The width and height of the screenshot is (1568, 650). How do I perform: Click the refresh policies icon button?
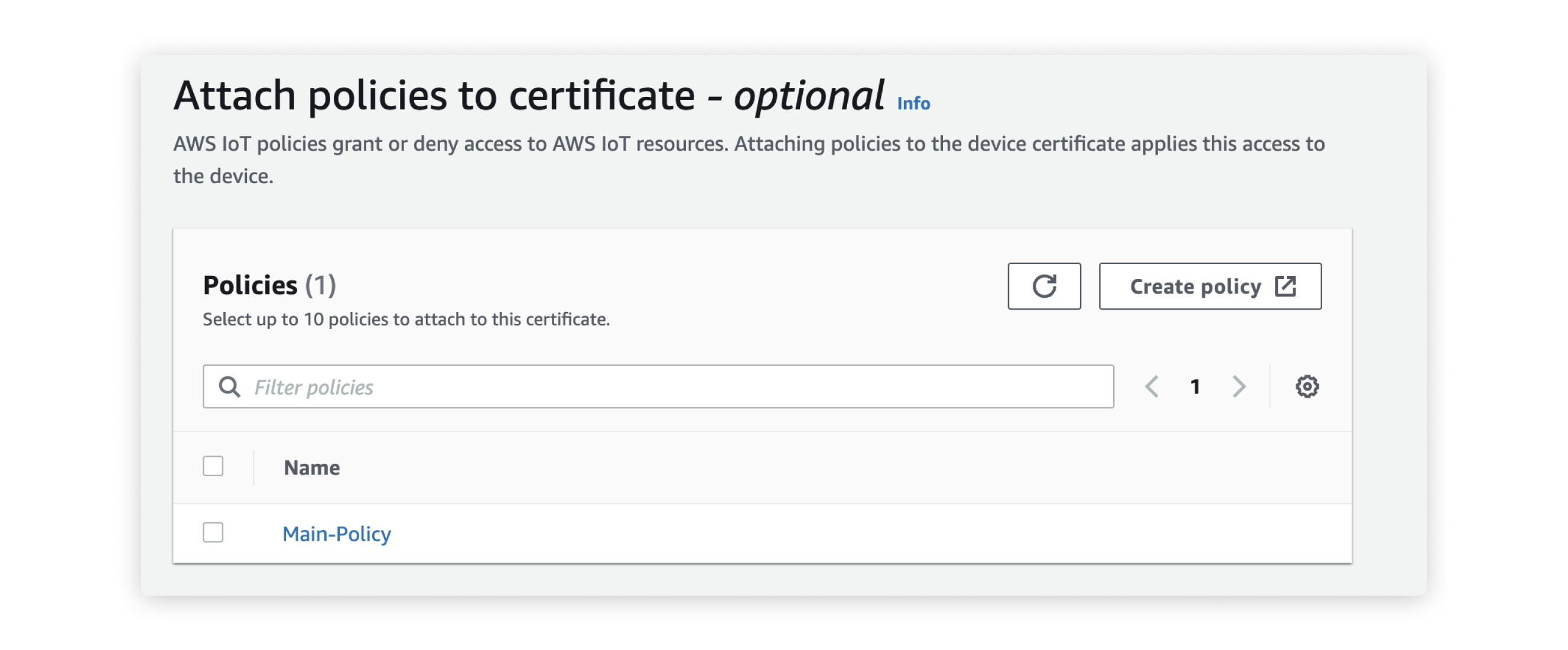1044,286
